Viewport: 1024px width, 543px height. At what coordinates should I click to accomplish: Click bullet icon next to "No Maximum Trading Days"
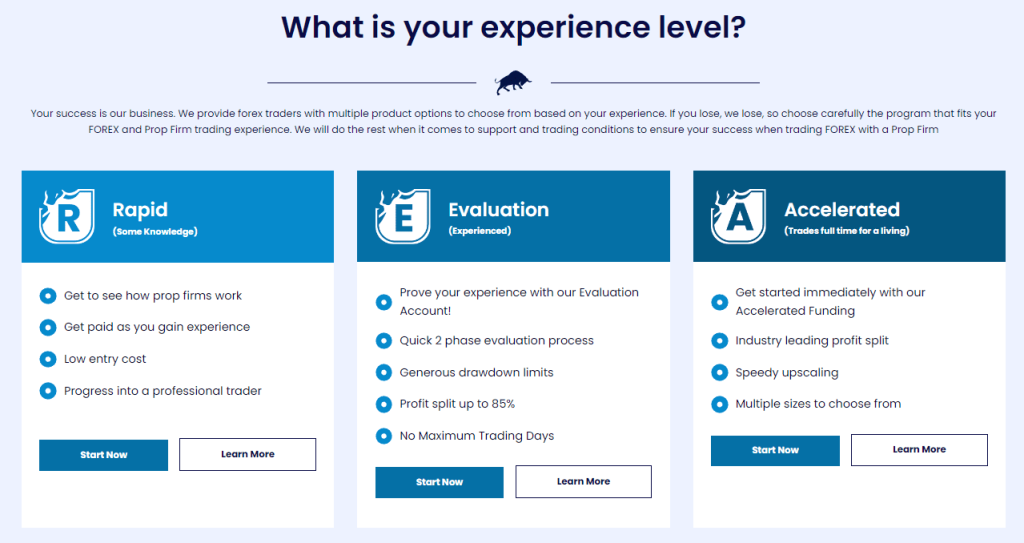pos(384,436)
